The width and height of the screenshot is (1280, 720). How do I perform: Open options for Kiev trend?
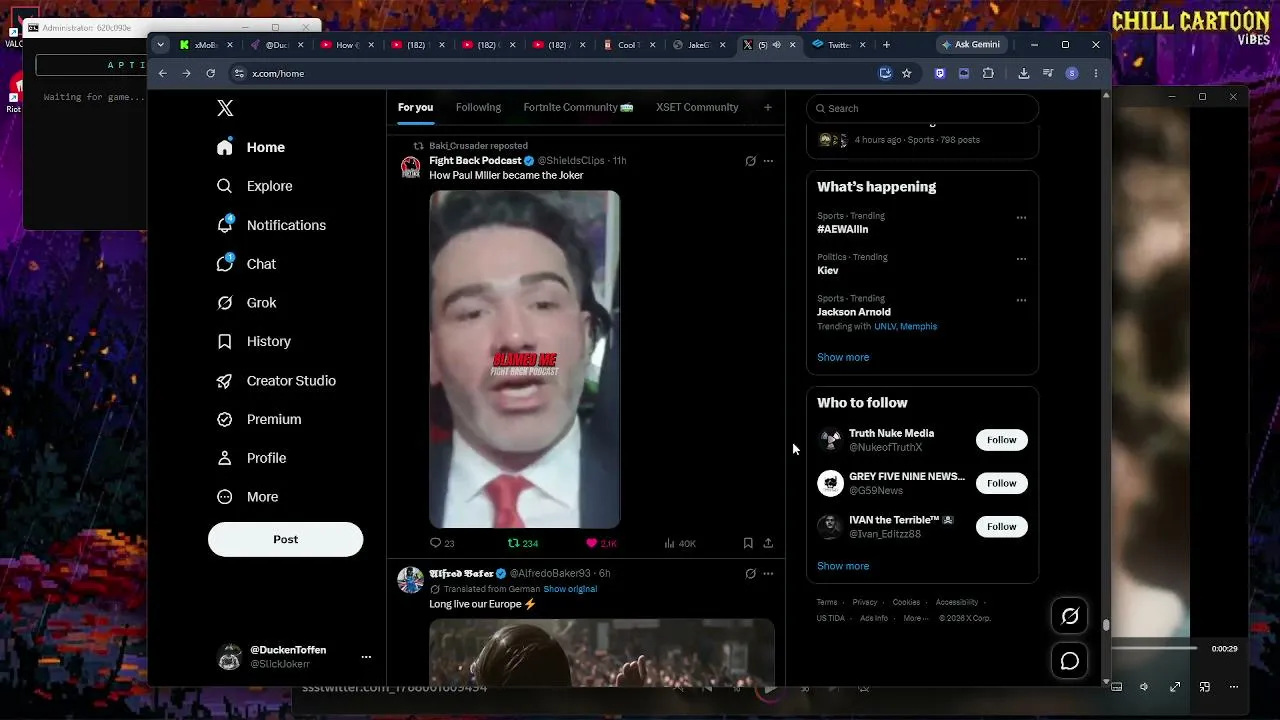tap(1021, 258)
